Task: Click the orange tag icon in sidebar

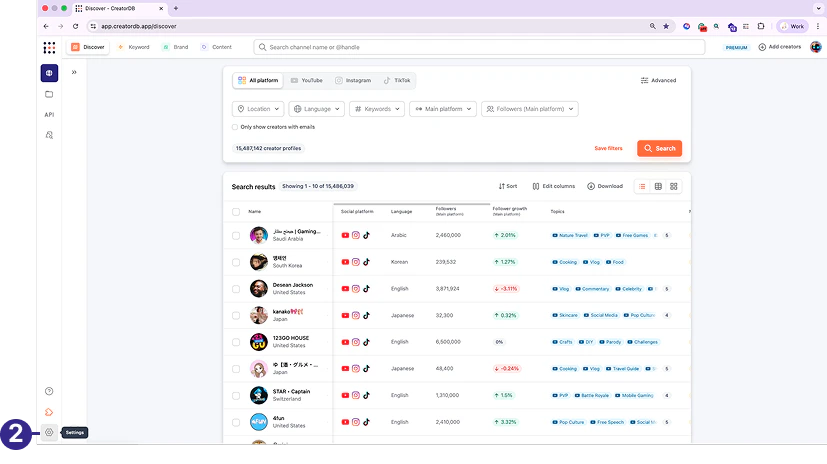Action: click(x=49, y=412)
